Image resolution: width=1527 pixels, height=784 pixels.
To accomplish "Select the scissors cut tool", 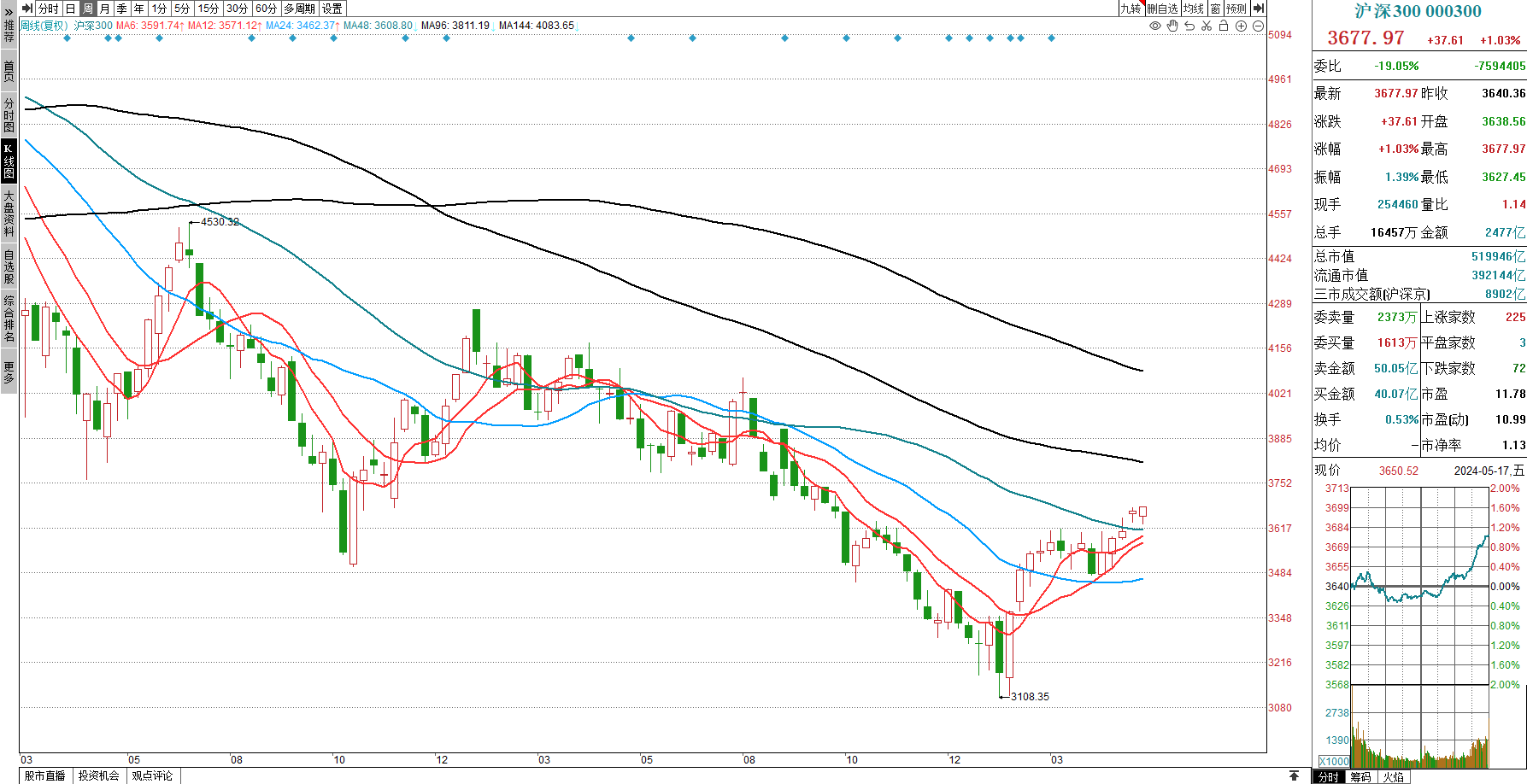I will tap(1207, 26).
